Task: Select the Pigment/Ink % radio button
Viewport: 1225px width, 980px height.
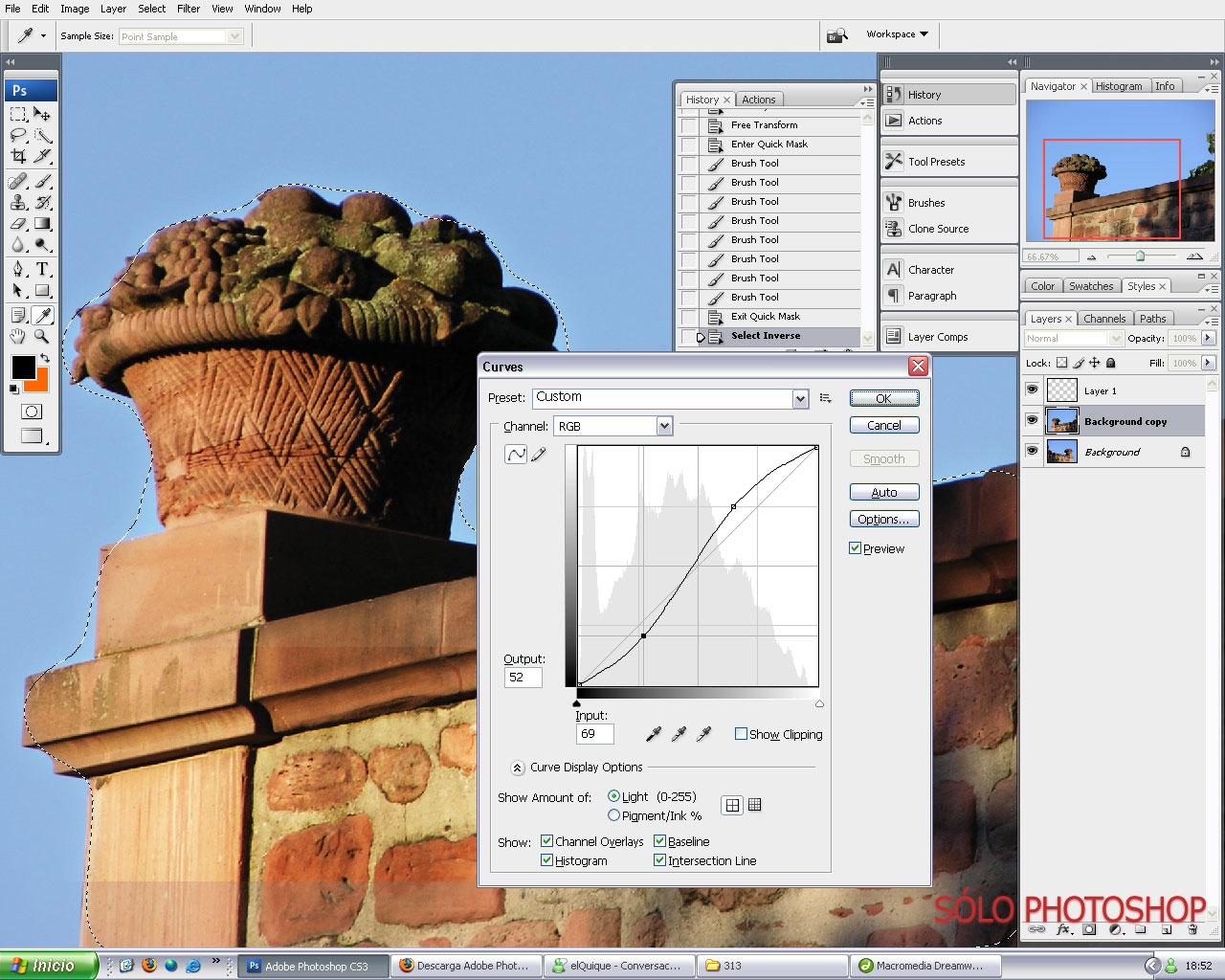Action: (x=614, y=815)
